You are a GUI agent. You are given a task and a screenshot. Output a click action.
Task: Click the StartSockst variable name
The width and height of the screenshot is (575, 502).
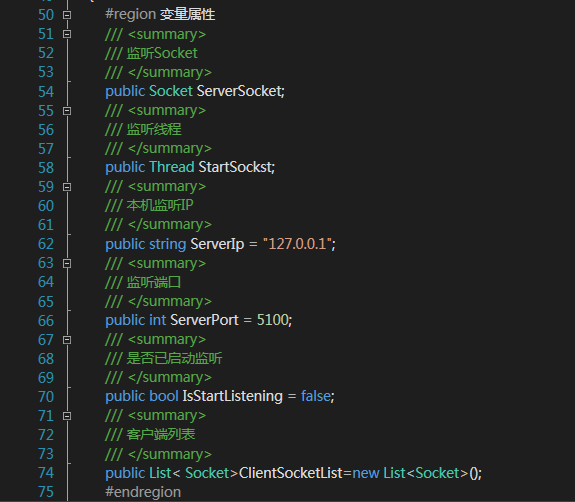pos(235,167)
